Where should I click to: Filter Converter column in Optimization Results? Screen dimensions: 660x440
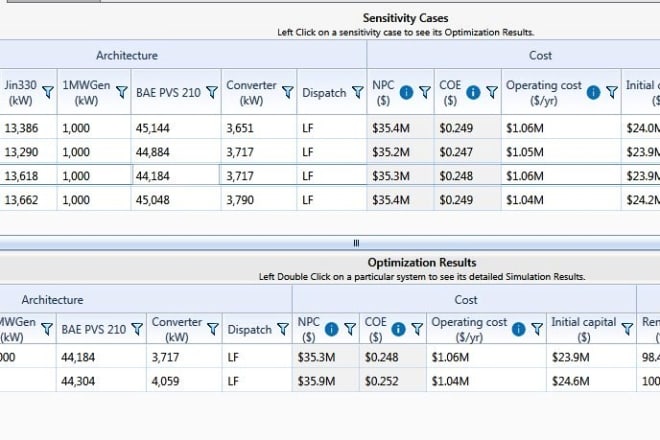pos(213,329)
